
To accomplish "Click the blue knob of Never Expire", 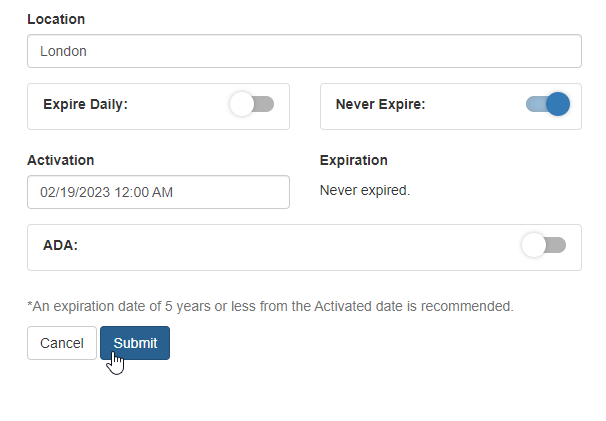I will (x=558, y=104).
